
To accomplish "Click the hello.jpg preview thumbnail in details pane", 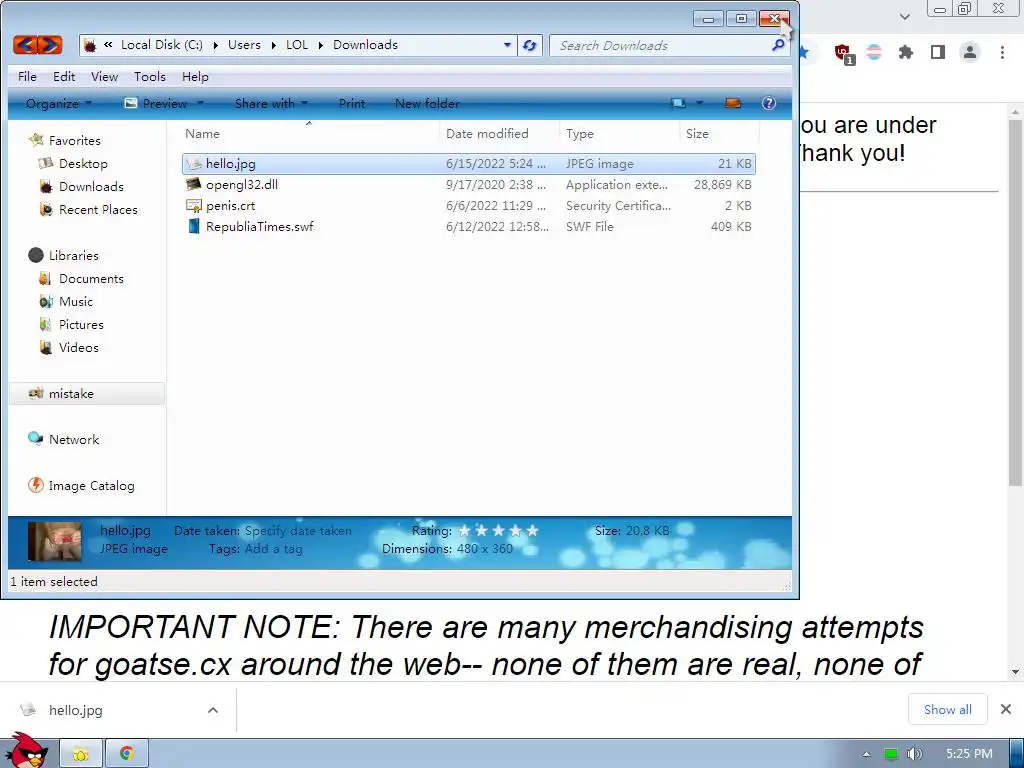I will 55,541.
